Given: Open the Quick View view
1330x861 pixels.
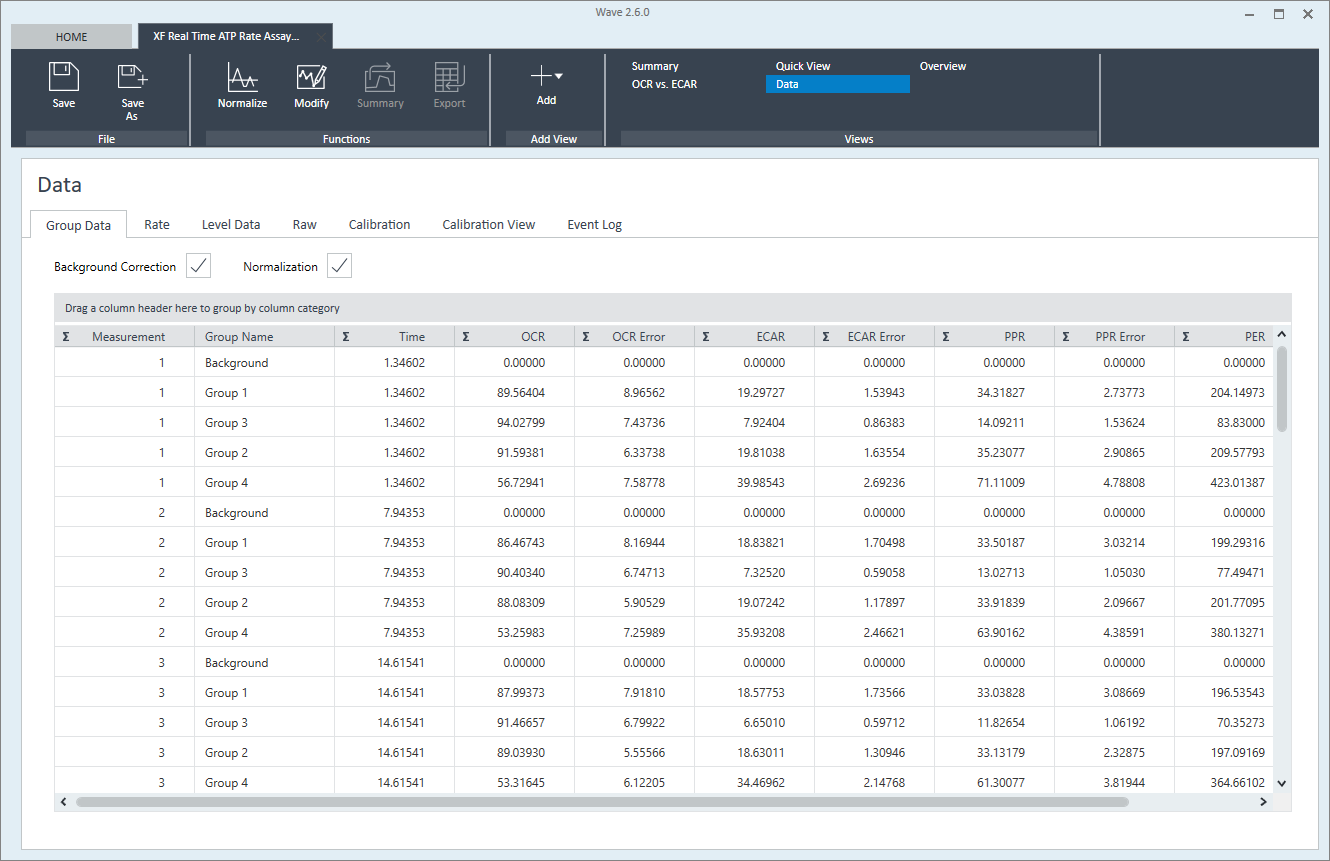Looking at the screenshot, I should click(x=803, y=66).
